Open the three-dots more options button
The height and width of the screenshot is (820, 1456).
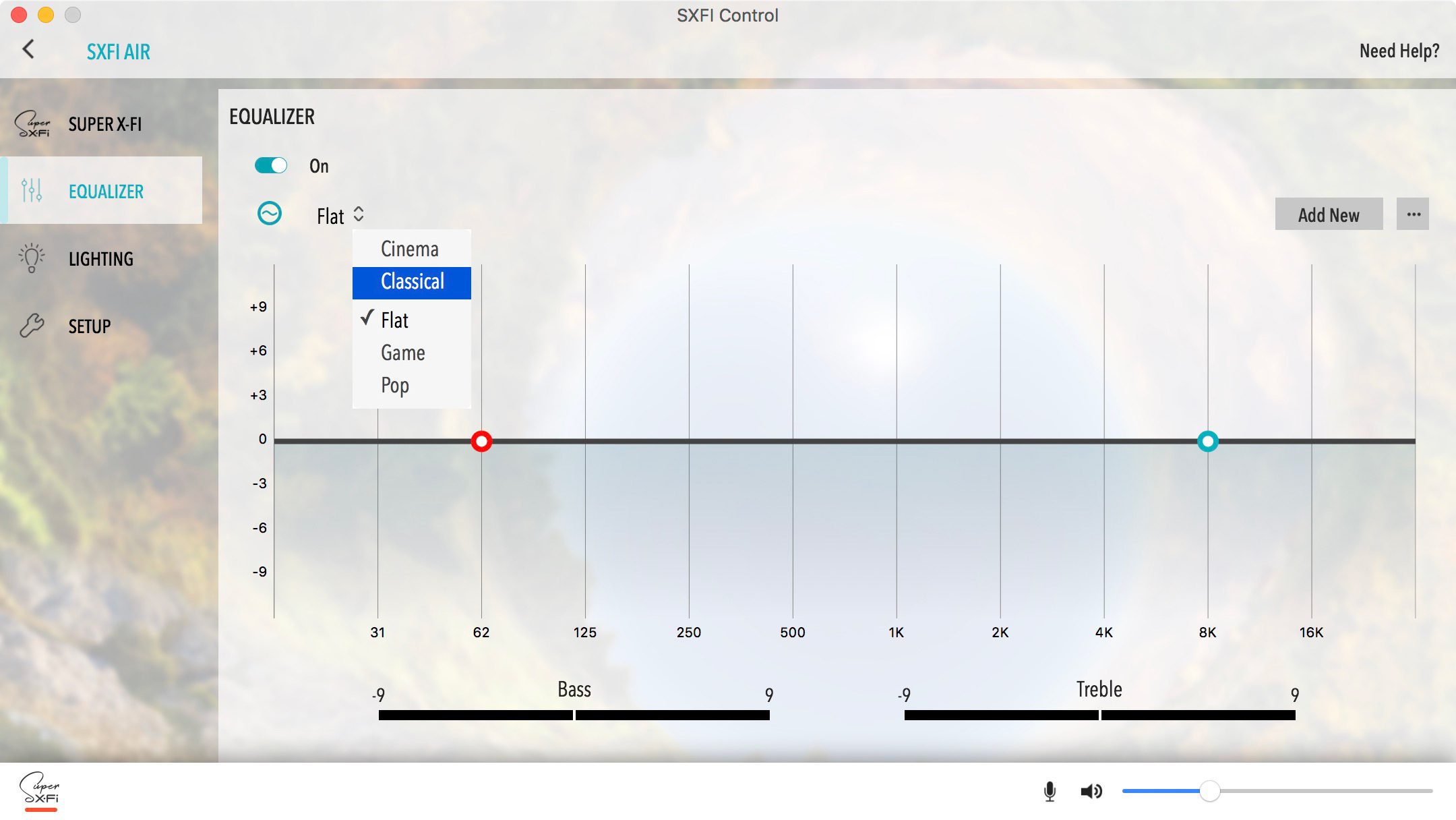(1413, 214)
